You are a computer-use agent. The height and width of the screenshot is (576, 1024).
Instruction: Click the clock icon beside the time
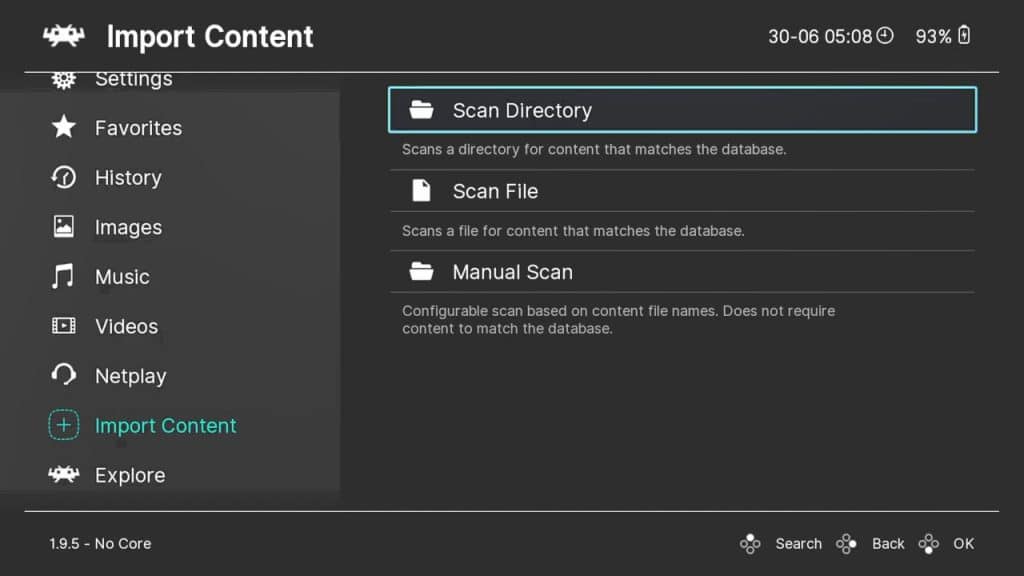pyautogui.click(x=885, y=35)
